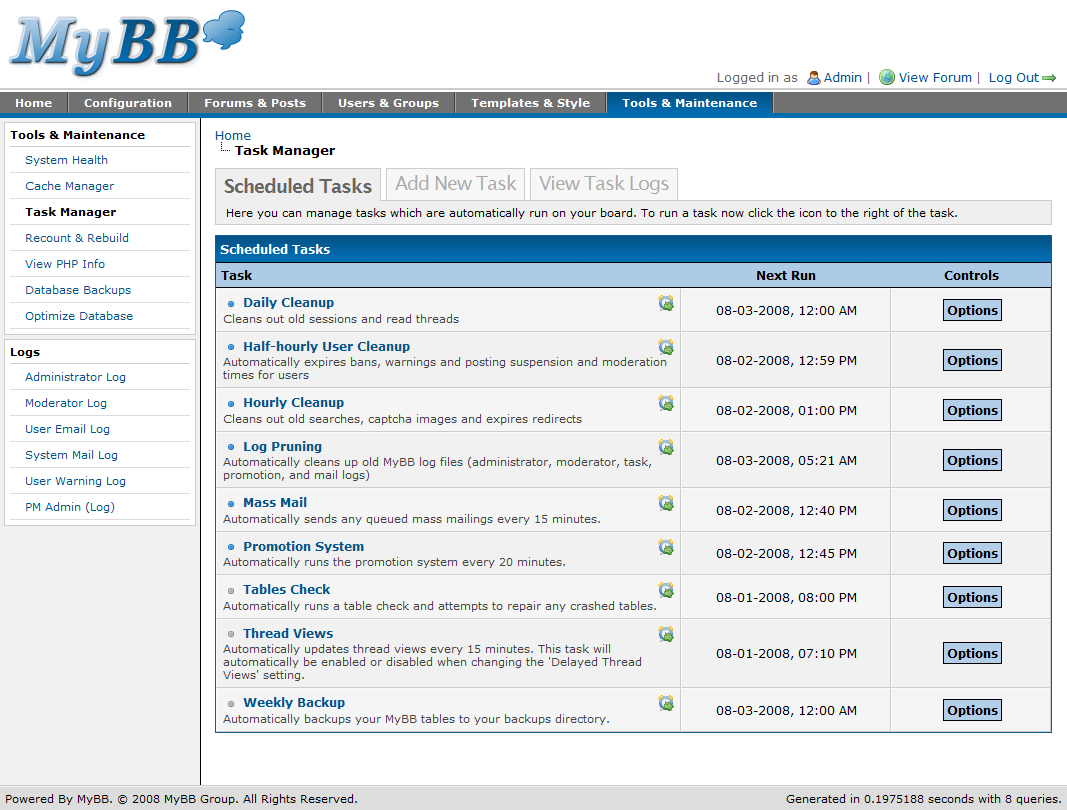The width and height of the screenshot is (1067, 810).
Task: Open the Home navigation tab
Action: click(33, 103)
